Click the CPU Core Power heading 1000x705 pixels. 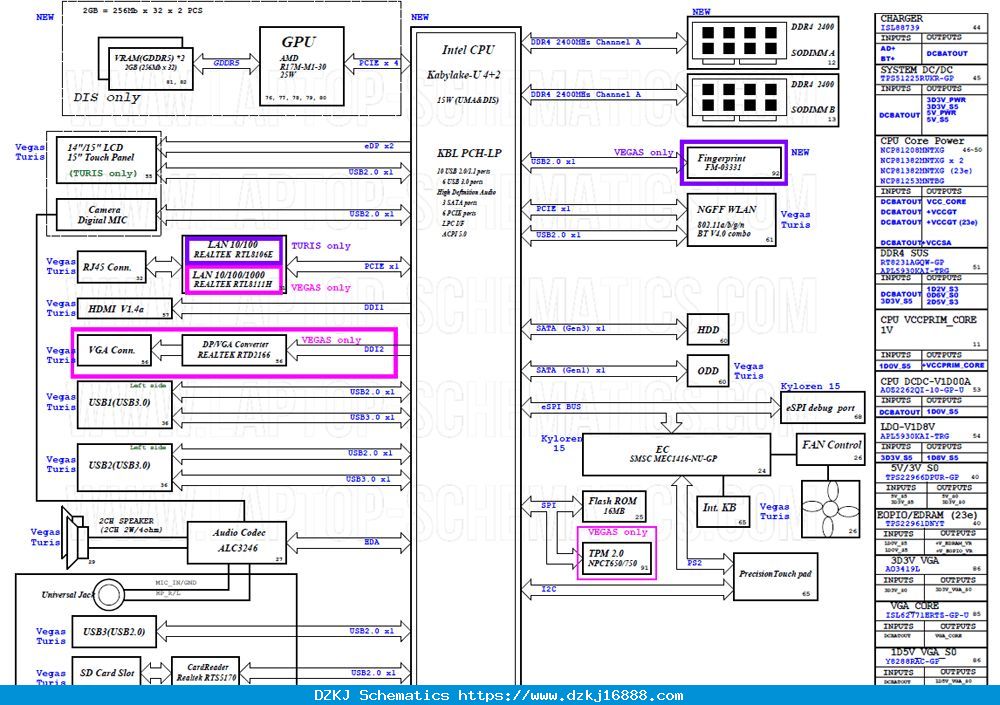[x=922, y=140]
